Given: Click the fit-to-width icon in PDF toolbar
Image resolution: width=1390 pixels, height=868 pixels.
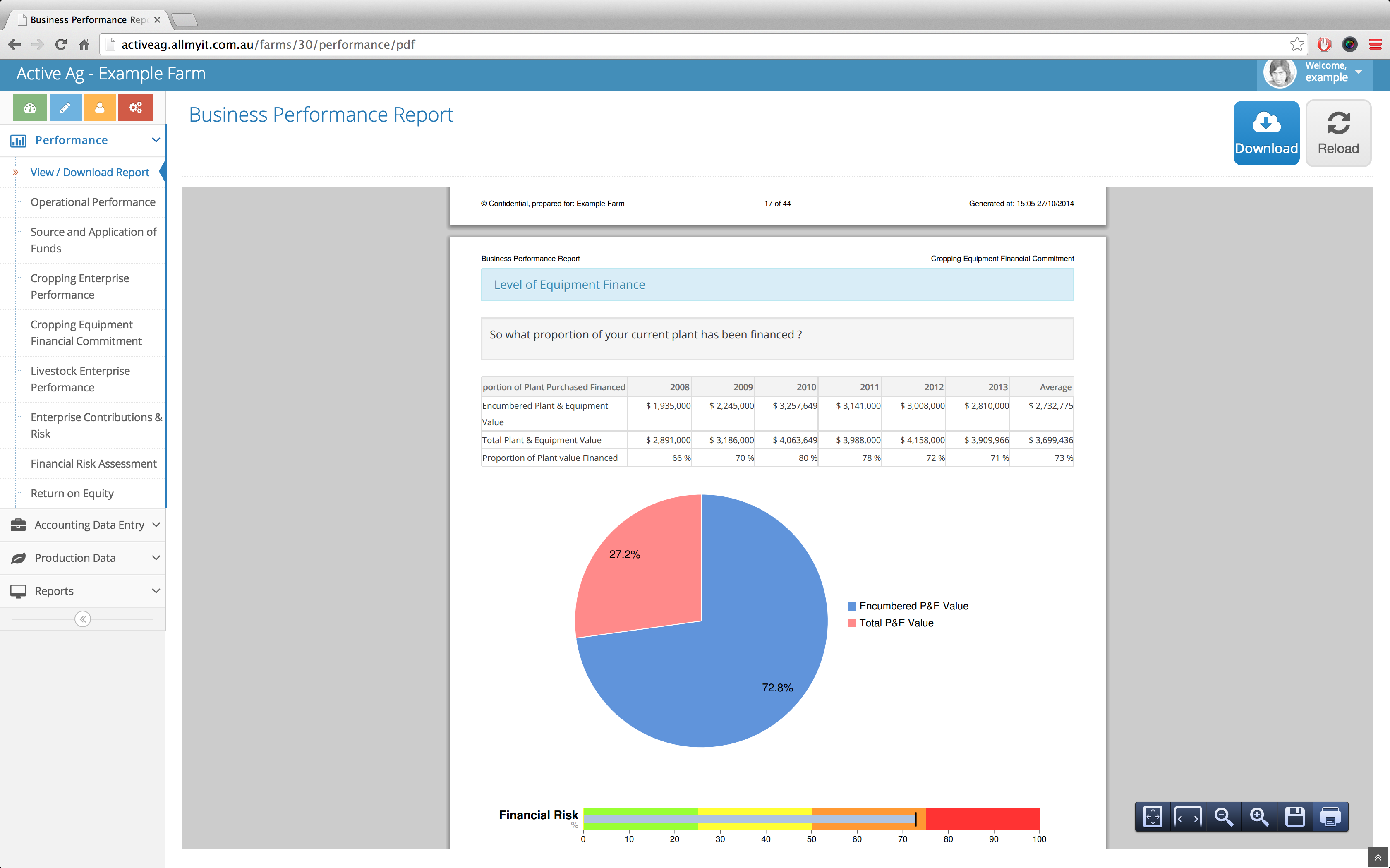Looking at the screenshot, I should [x=1188, y=816].
